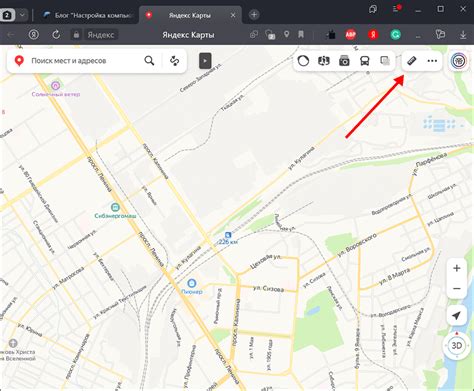This screenshot has width=474, height=391.
Task: Toggle the 3D view compass
Action: [x=456, y=346]
